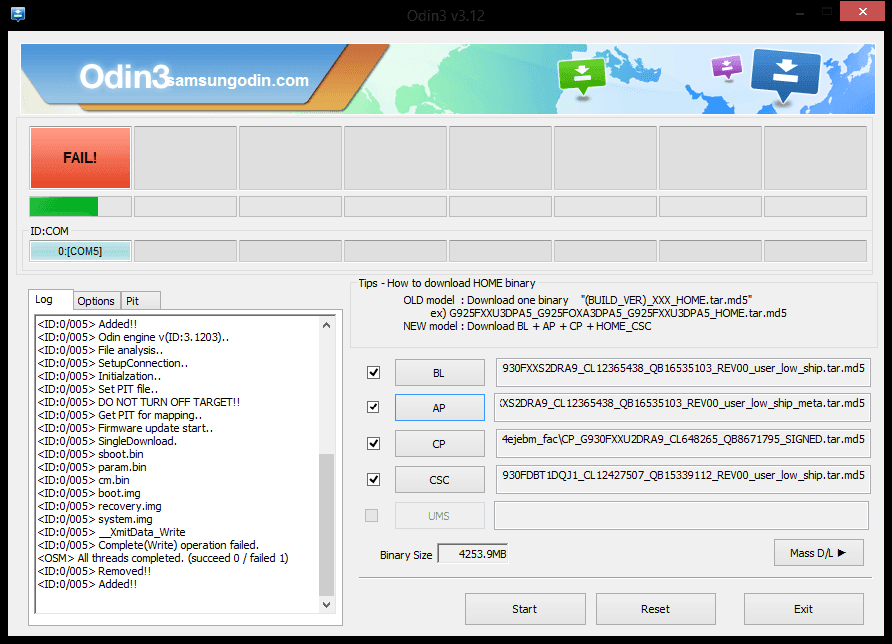892x644 pixels.
Task: Click the 'Binary Size' label
Action: [x=406, y=555]
